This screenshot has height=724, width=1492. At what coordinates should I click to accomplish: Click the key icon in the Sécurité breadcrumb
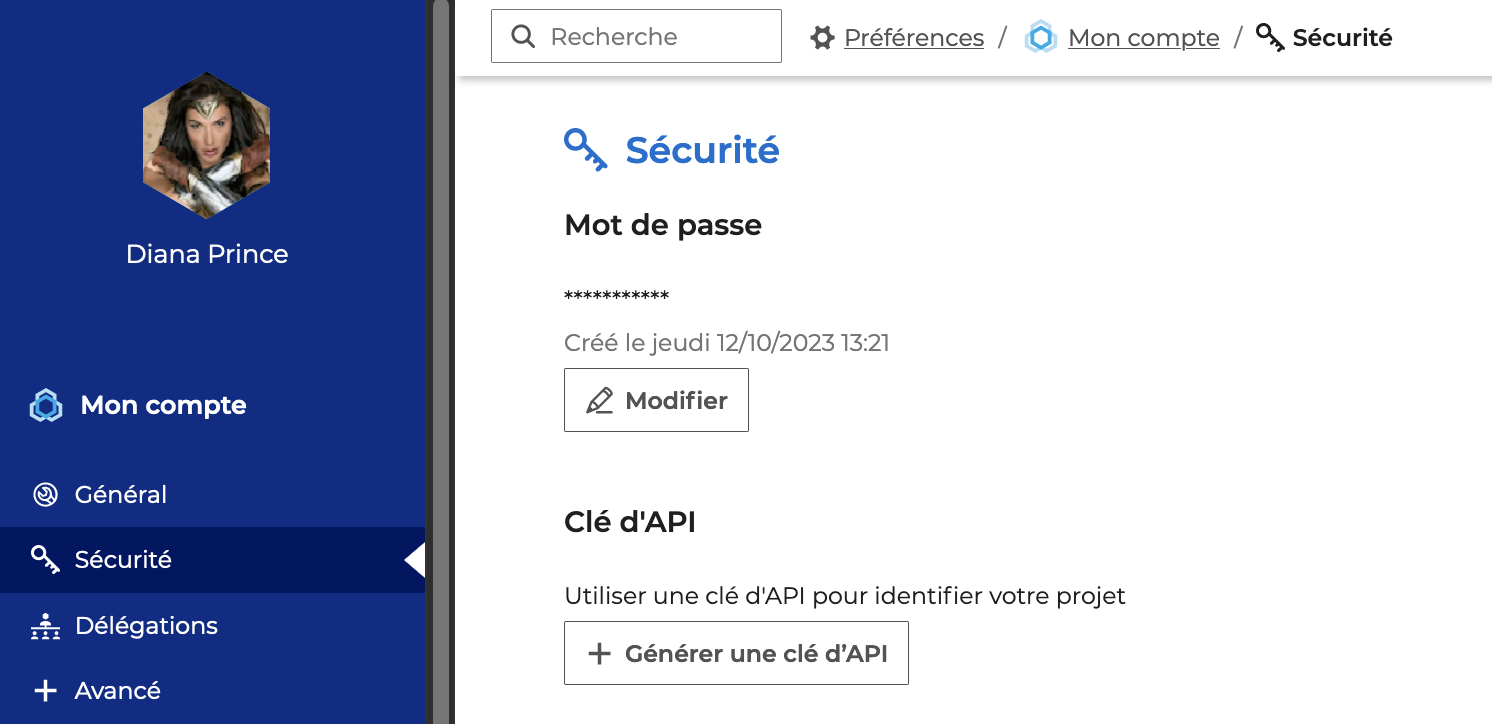[1270, 38]
